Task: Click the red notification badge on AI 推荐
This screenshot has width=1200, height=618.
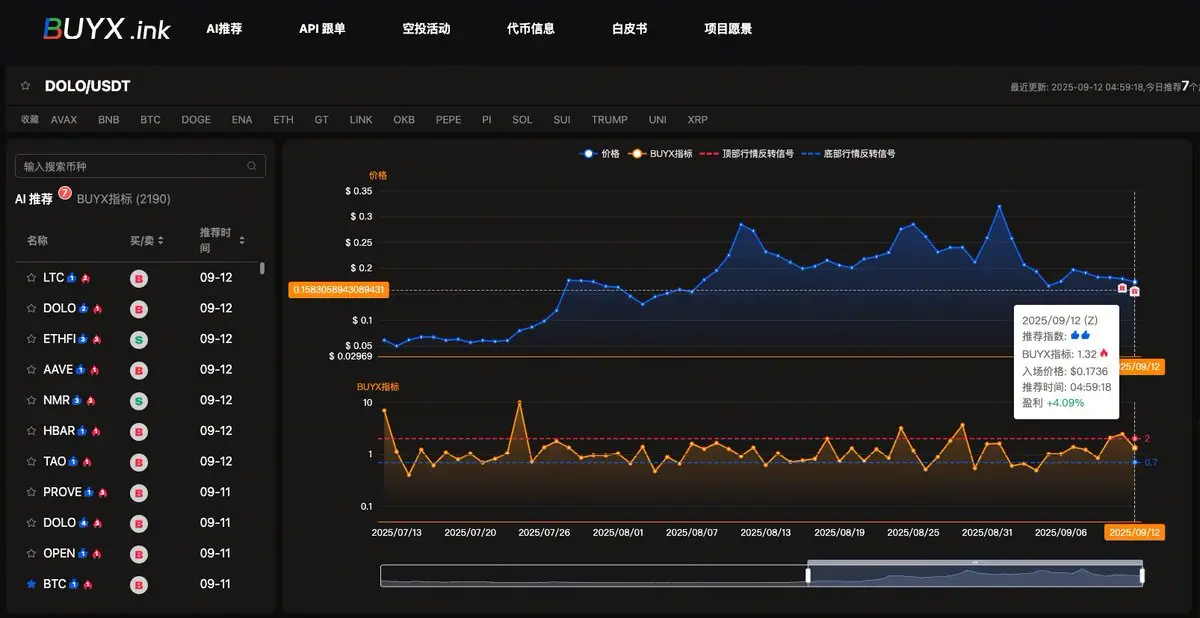Action: (65, 192)
